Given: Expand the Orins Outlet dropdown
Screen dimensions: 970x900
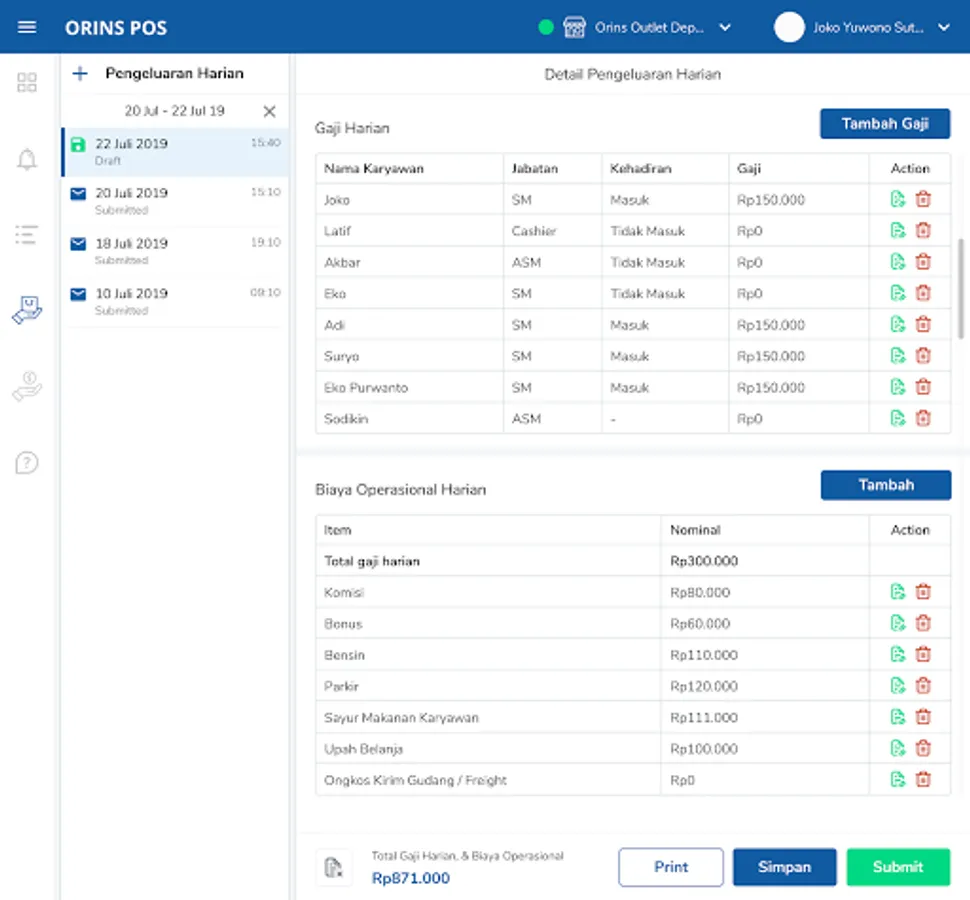Looking at the screenshot, I should [725, 28].
